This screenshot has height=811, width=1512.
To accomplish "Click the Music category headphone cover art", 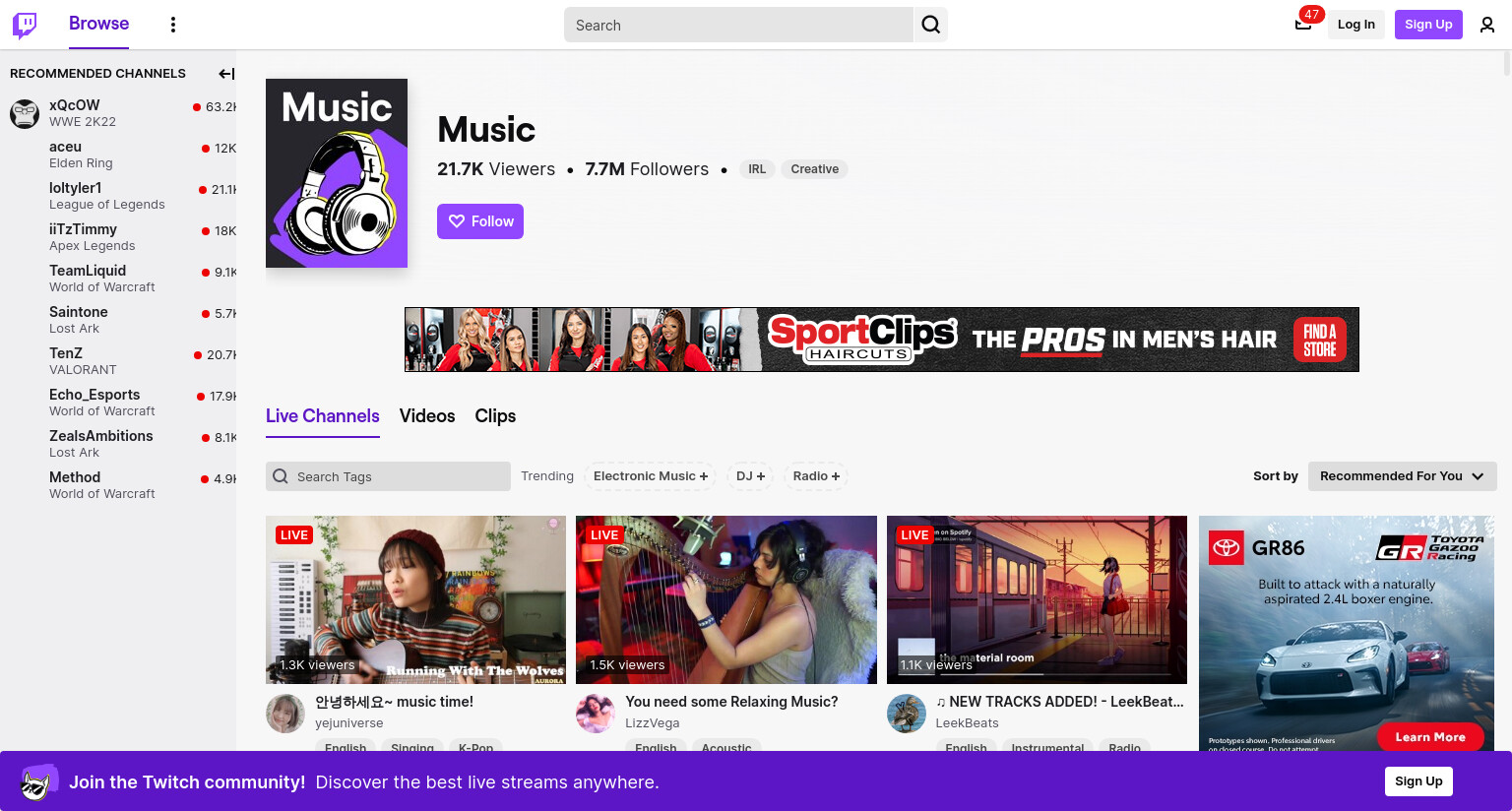I will click(x=337, y=173).
